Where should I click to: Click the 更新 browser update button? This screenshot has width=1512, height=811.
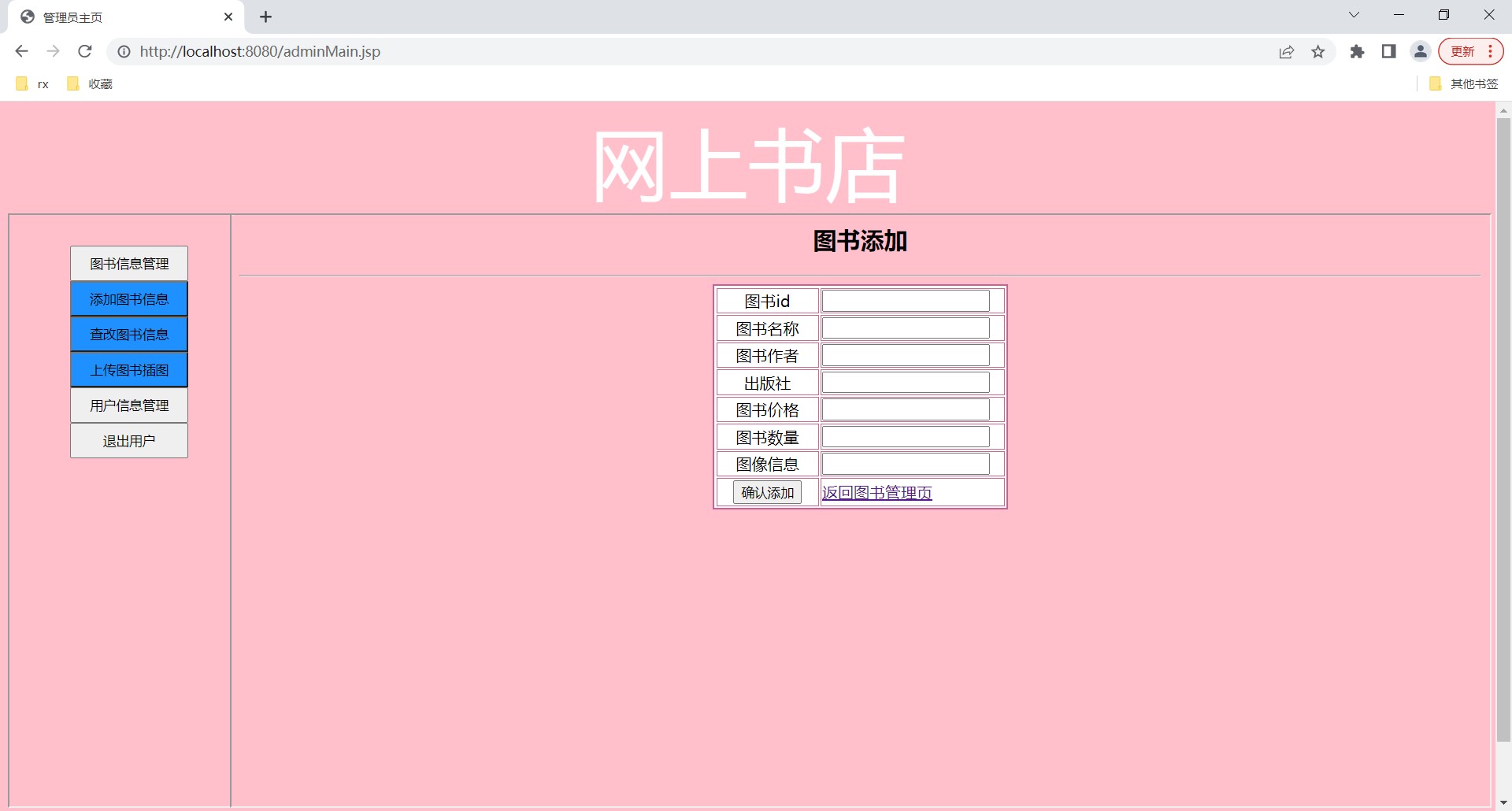[1464, 50]
